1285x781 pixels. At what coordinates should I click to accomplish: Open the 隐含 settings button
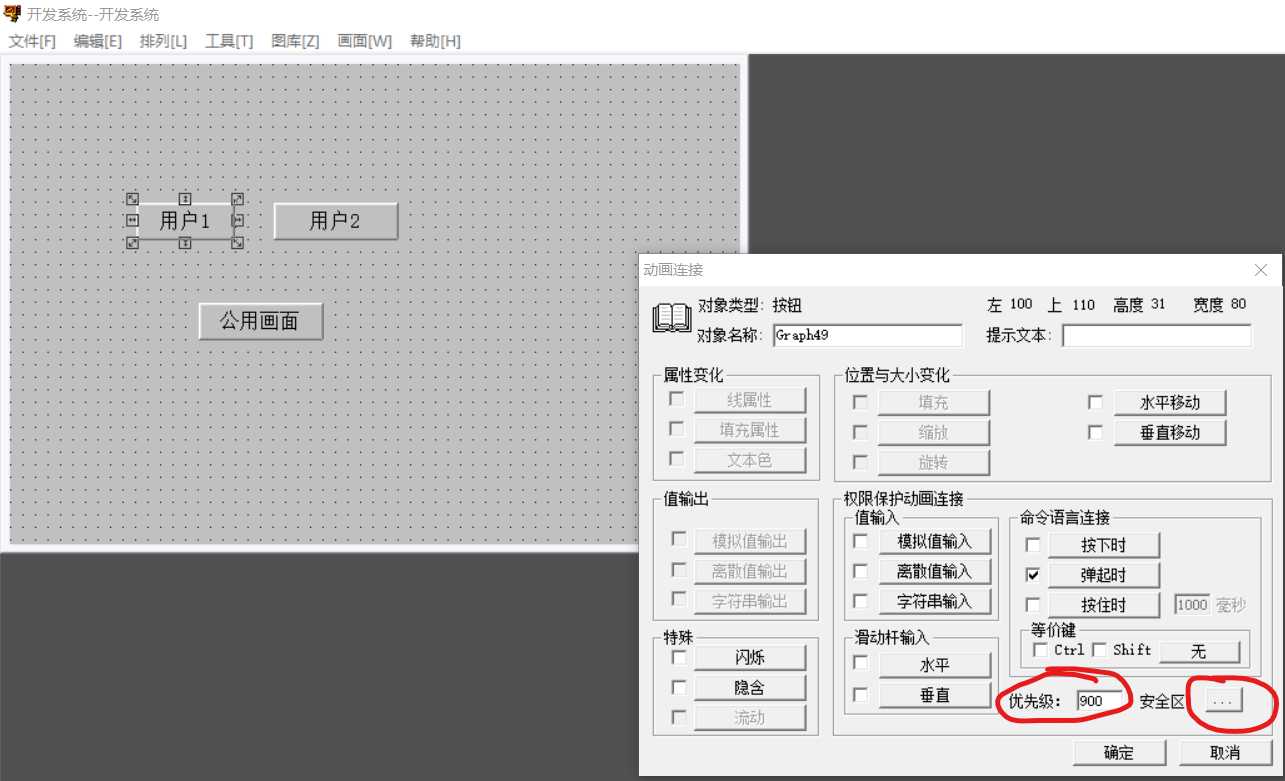pyautogui.click(x=750, y=687)
